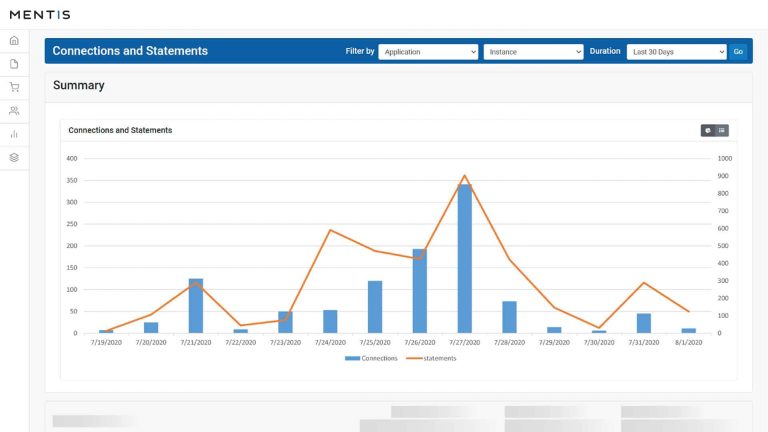This screenshot has height=432, width=768.
Task: Switch chart to pie chart view
Action: (708, 130)
